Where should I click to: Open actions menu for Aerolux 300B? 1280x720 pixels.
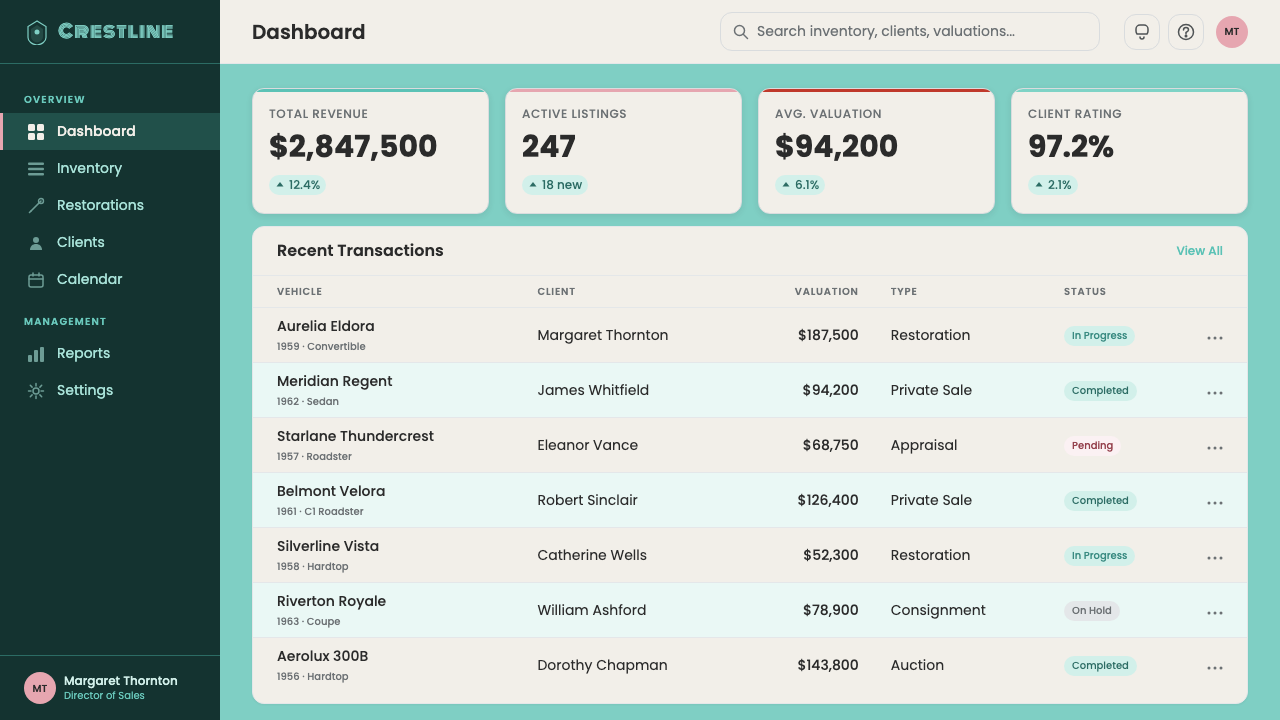point(1215,667)
